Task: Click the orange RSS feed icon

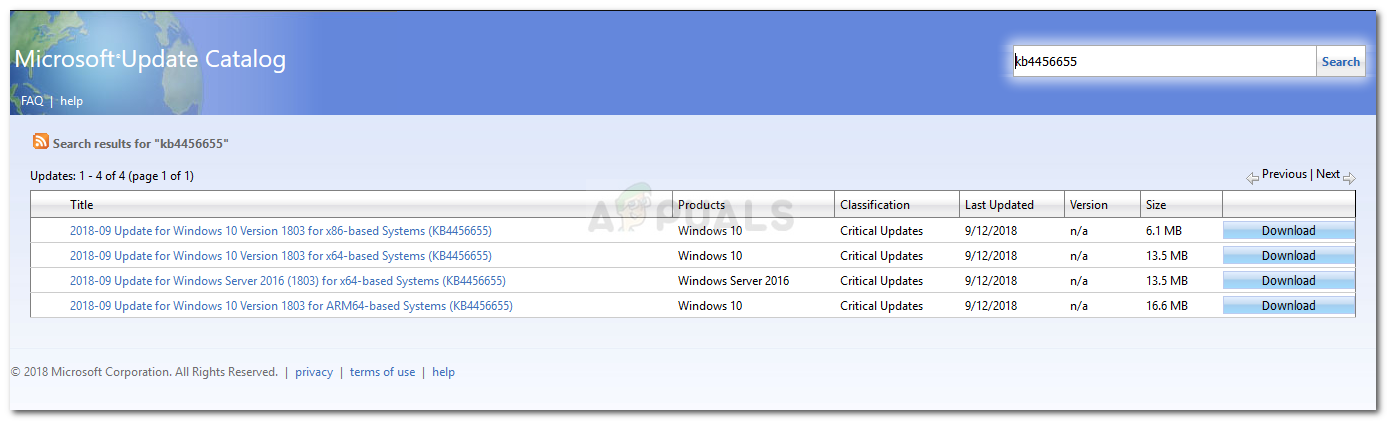Action: (x=41, y=142)
